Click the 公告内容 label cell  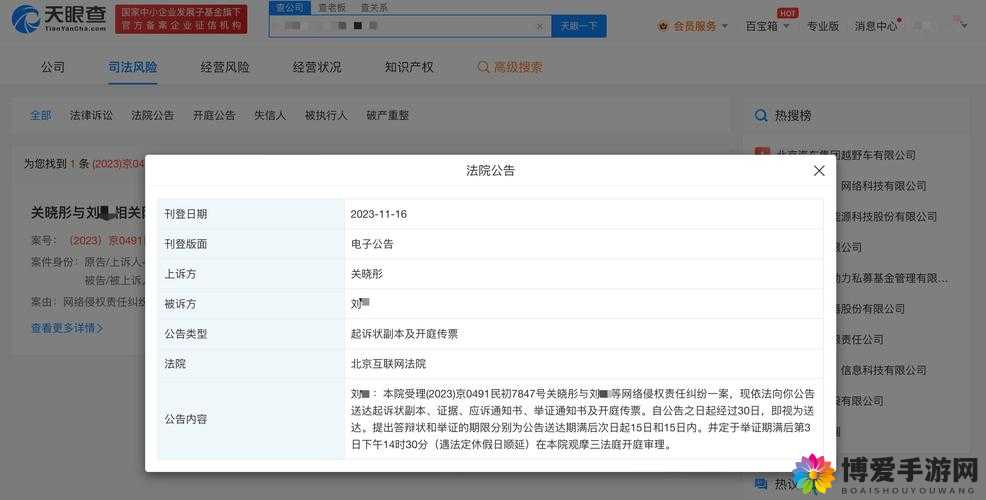[x=251, y=419]
